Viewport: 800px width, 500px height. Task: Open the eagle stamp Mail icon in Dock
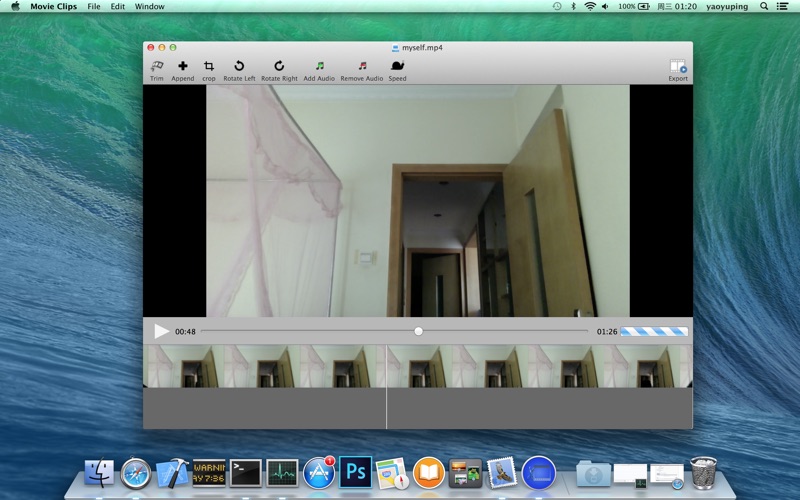coord(502,473)
